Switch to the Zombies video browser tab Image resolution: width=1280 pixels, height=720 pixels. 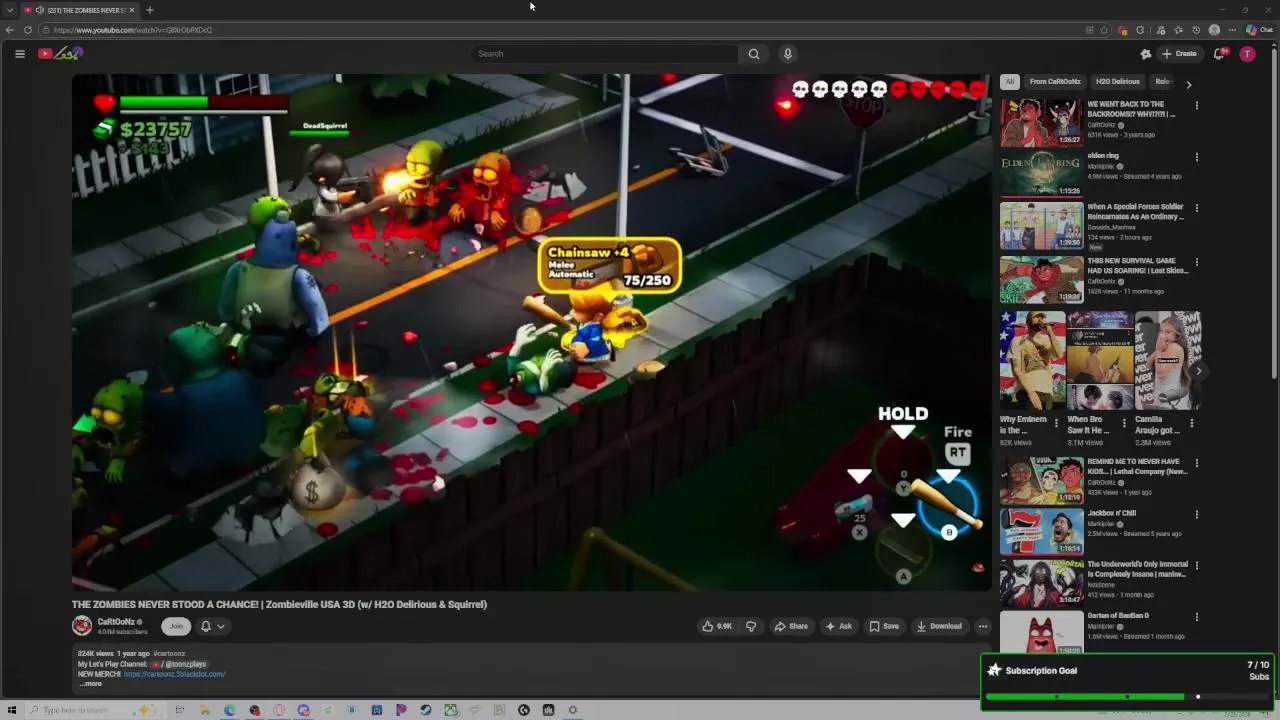click(x=79, y=10)
